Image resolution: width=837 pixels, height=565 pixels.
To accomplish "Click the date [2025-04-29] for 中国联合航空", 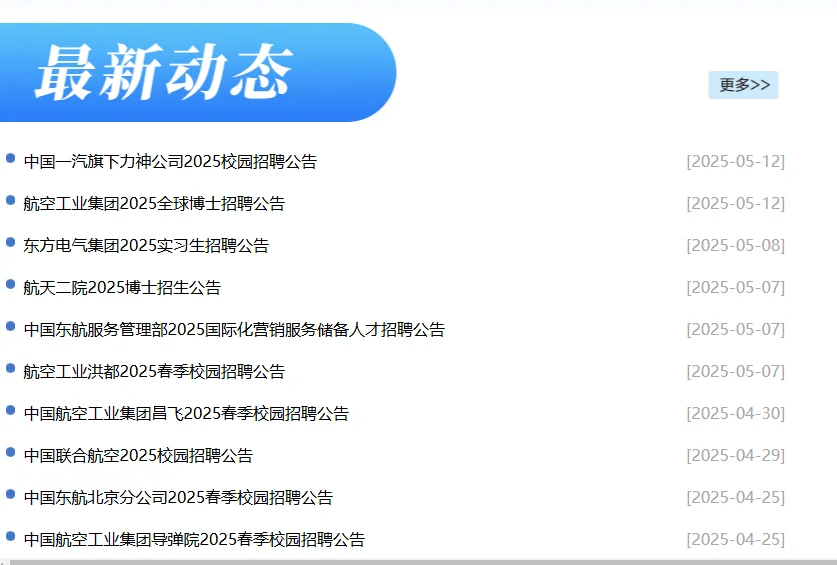I will pyautogui.click(x=736, y=456).
